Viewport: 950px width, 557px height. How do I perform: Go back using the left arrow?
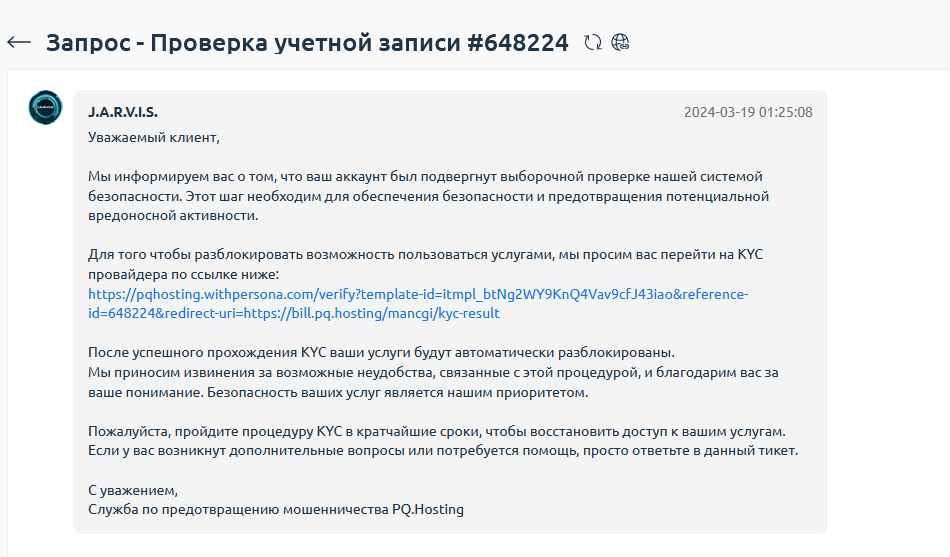point(19,42)
